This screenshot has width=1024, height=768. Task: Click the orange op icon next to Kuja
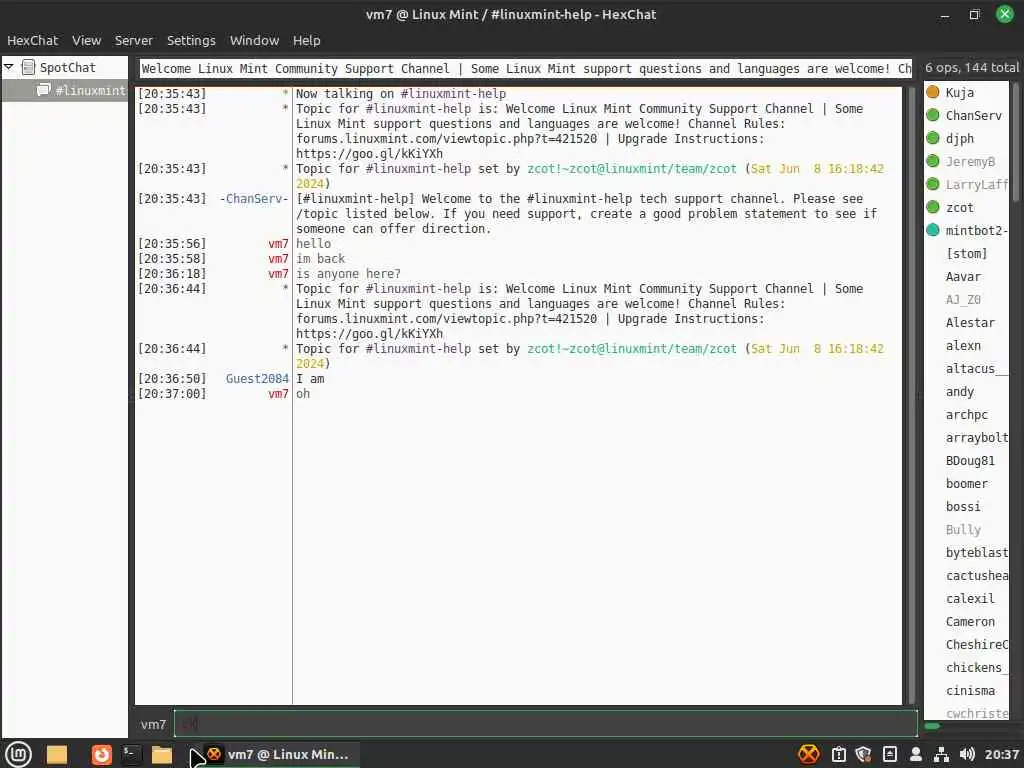[933, 92]
